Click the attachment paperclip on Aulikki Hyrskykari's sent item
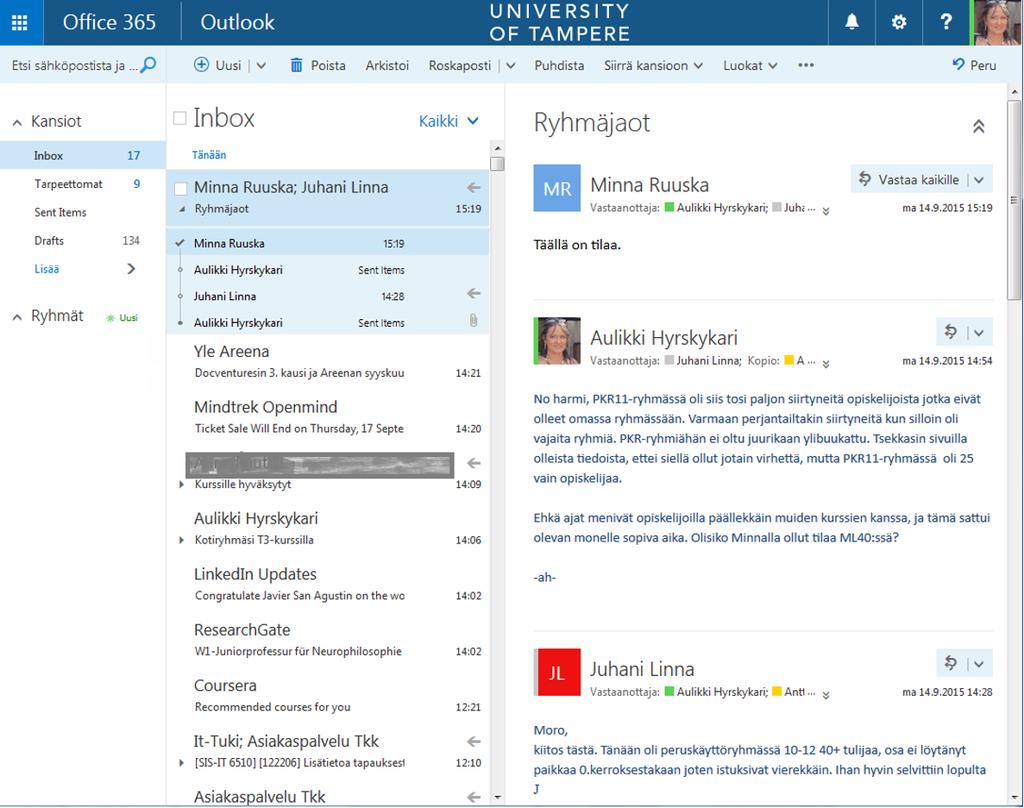 pyautogui.click(x=473, y=320)
